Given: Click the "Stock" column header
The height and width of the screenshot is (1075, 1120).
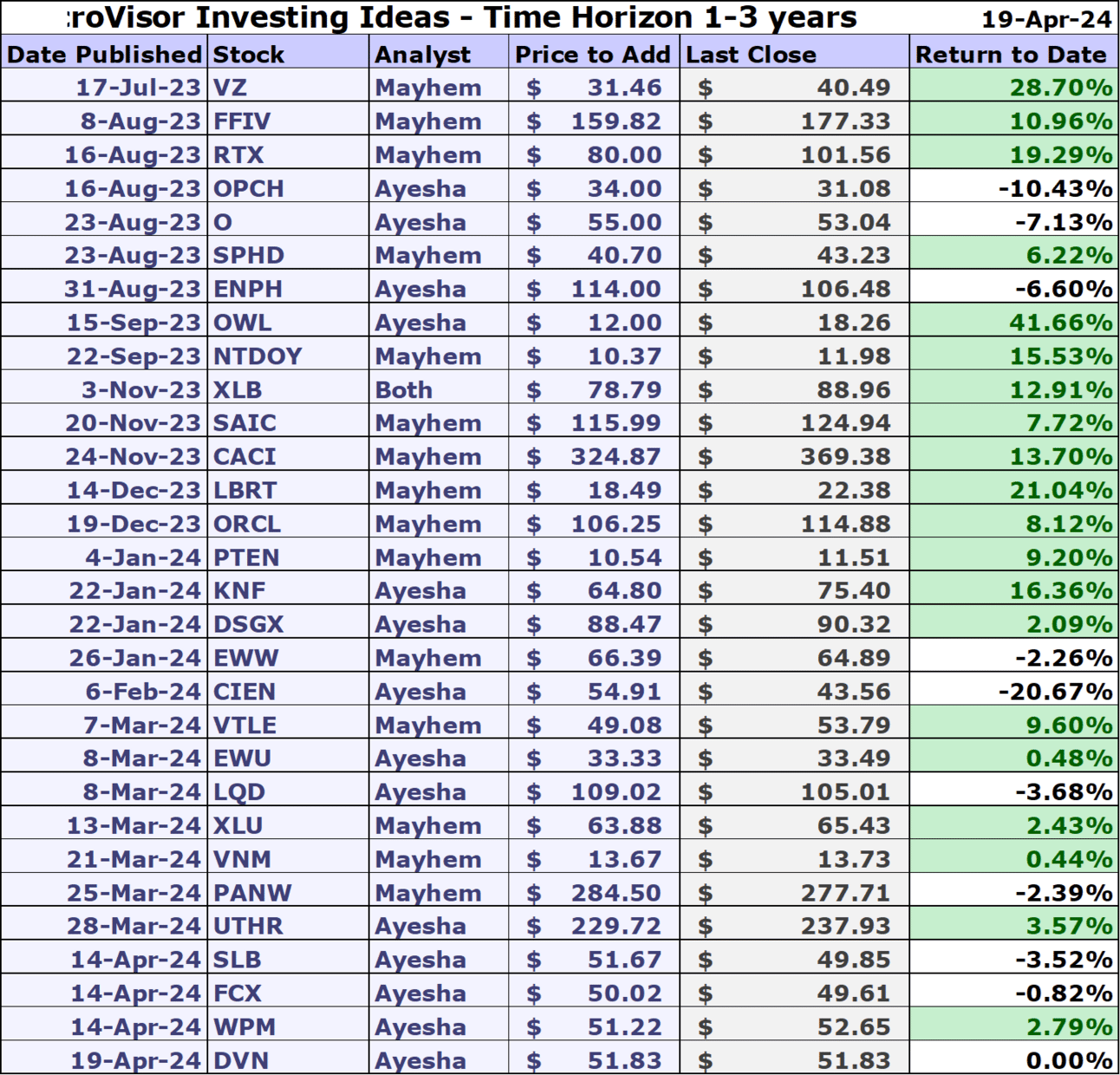Looking at the screenshot, I should pos(288,54).
